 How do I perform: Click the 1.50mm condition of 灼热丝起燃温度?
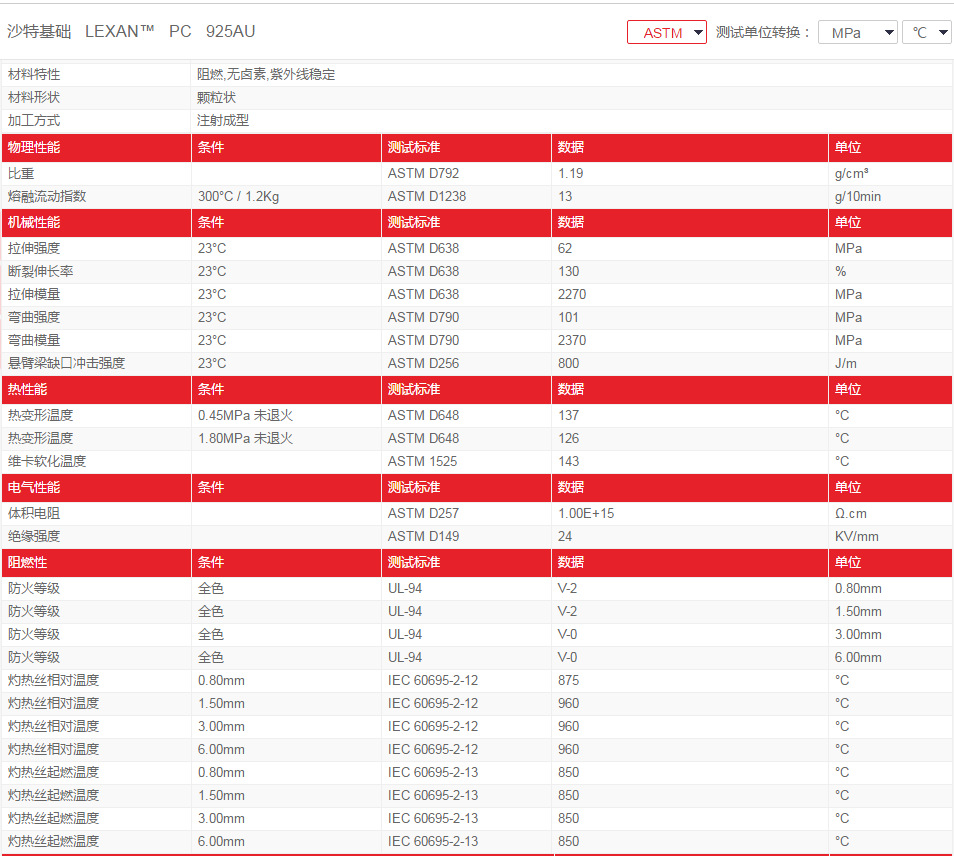point(221,796)
